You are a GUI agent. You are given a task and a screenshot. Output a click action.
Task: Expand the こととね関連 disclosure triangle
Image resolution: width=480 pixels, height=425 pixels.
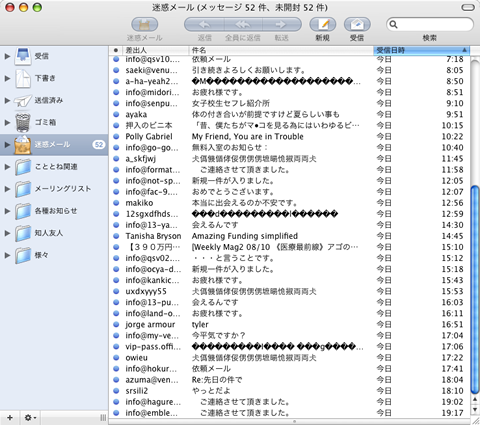click(7, 167)
